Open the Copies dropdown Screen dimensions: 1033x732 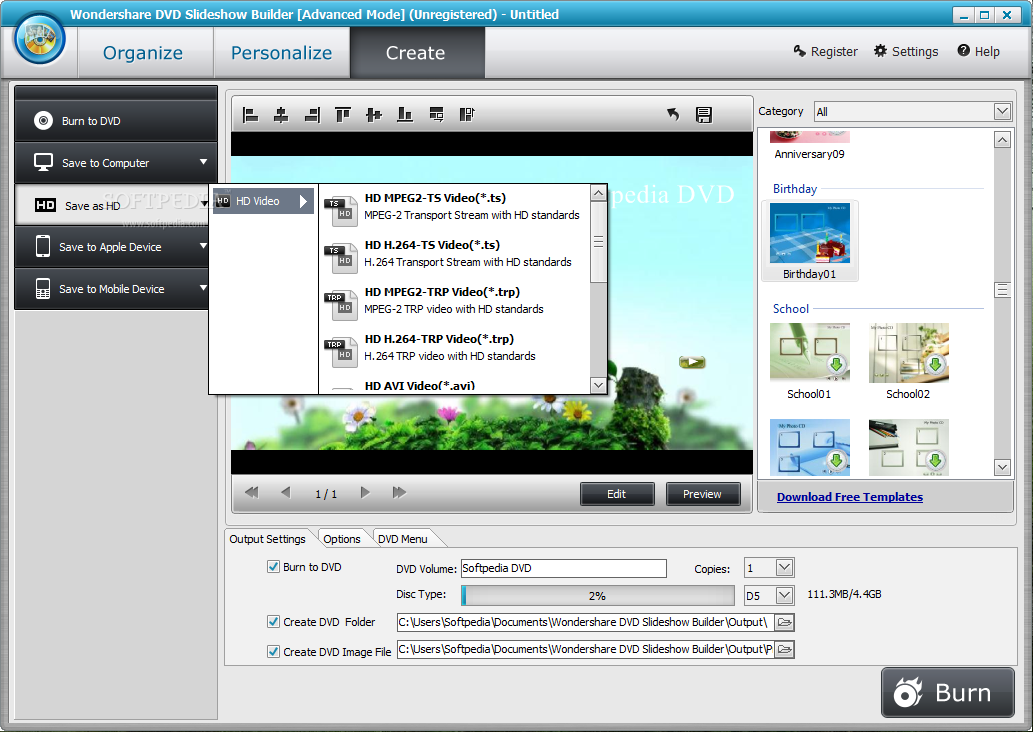(x=784, y=567)
